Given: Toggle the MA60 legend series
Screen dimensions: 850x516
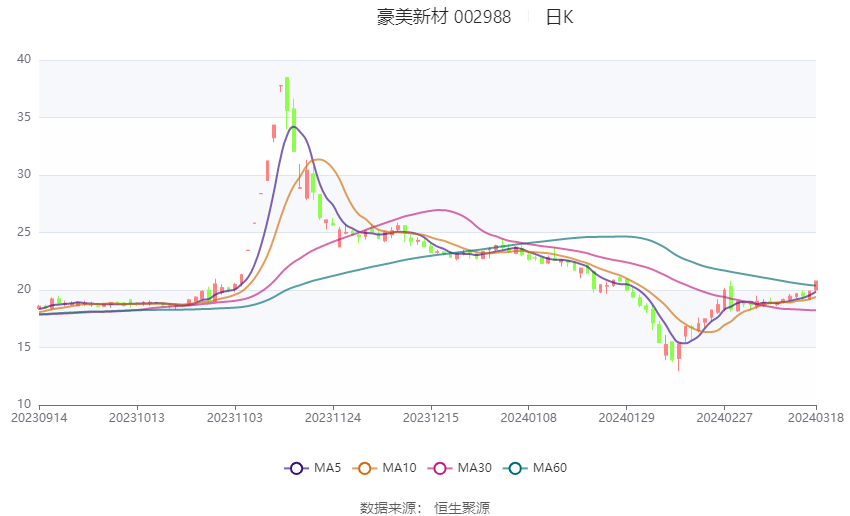Looking at the screenshot, I should pos(535,468).
